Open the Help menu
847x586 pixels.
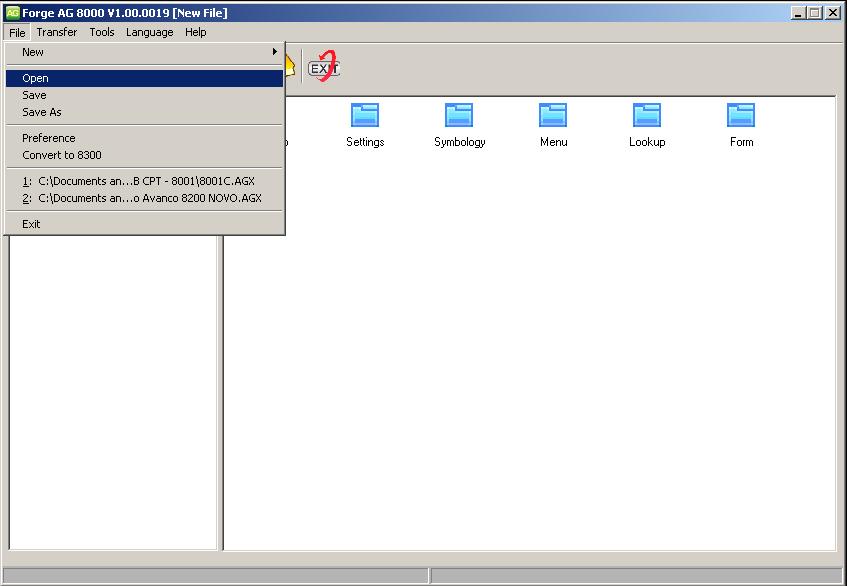click(x=196, y=32)
